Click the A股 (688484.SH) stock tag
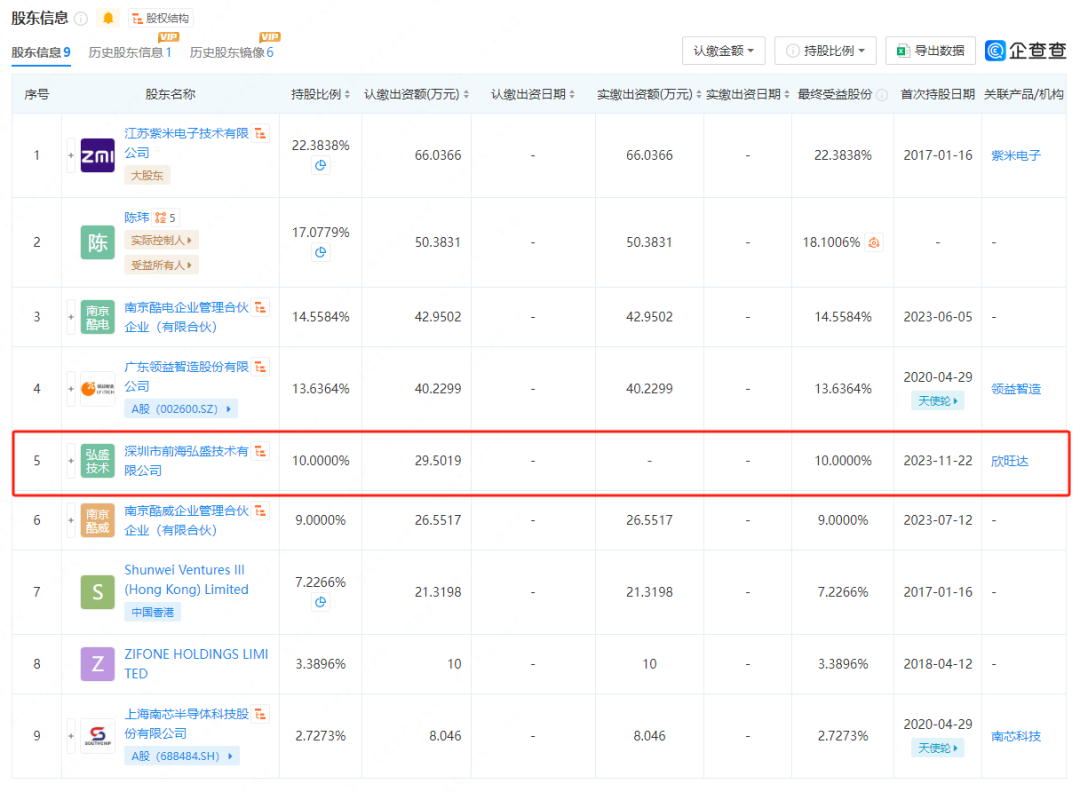 click(x=181, y=756)
